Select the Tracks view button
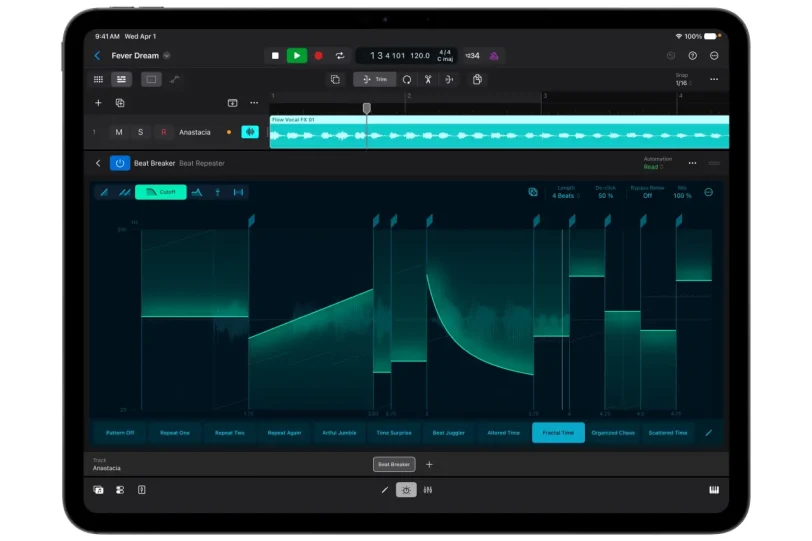This screenshot has width=812, height=541. [x=121, y=79]
